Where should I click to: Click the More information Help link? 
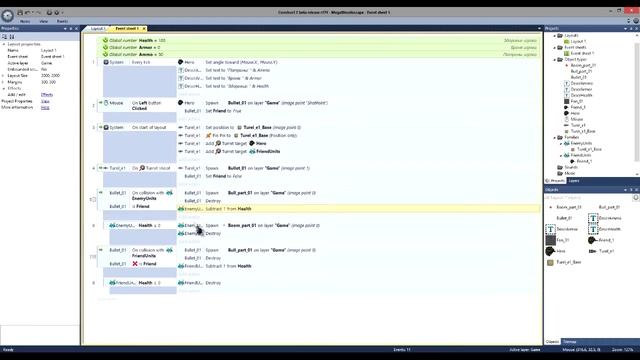[45, 108]
